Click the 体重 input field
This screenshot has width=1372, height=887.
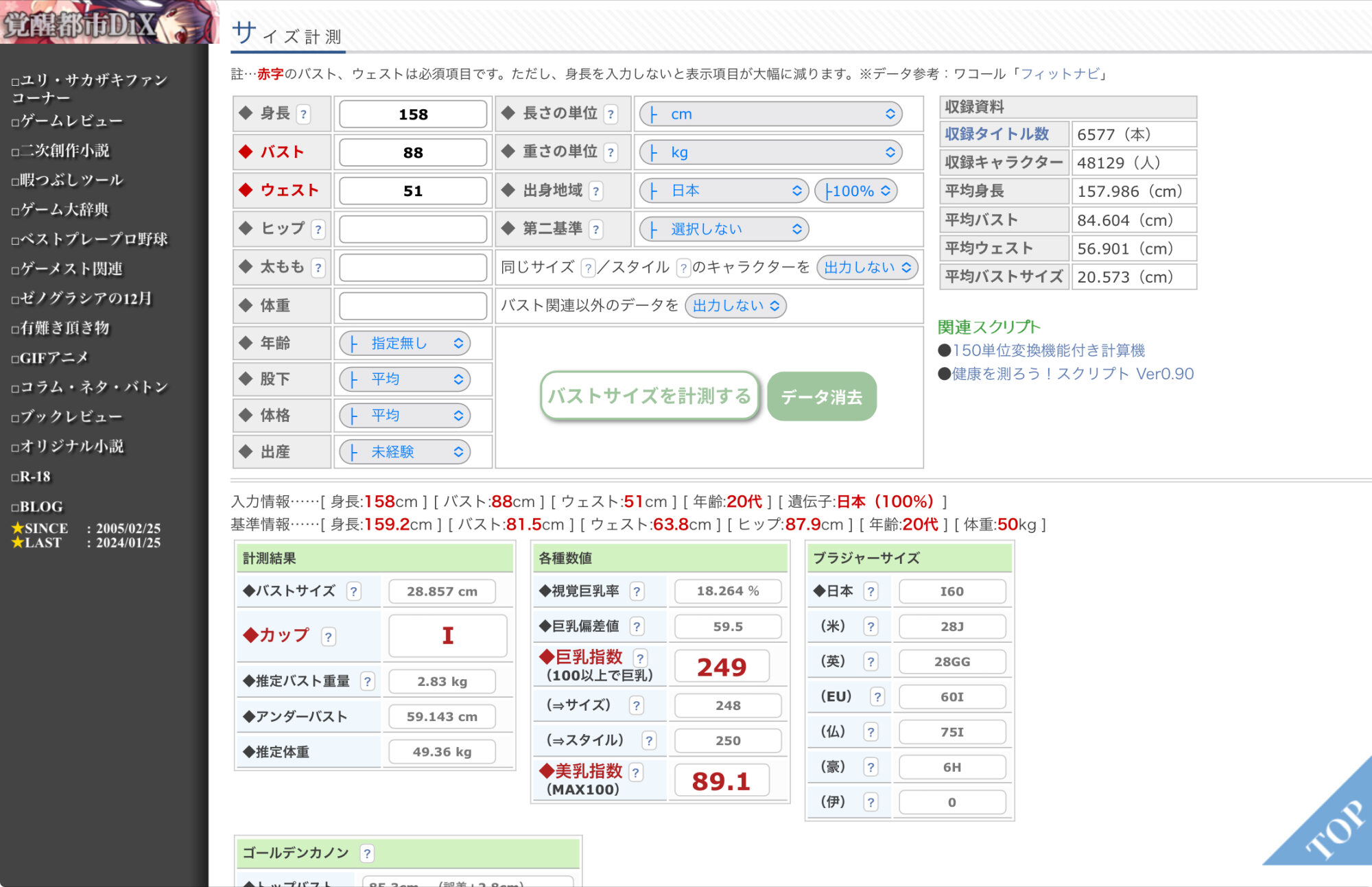click(413, 305)
